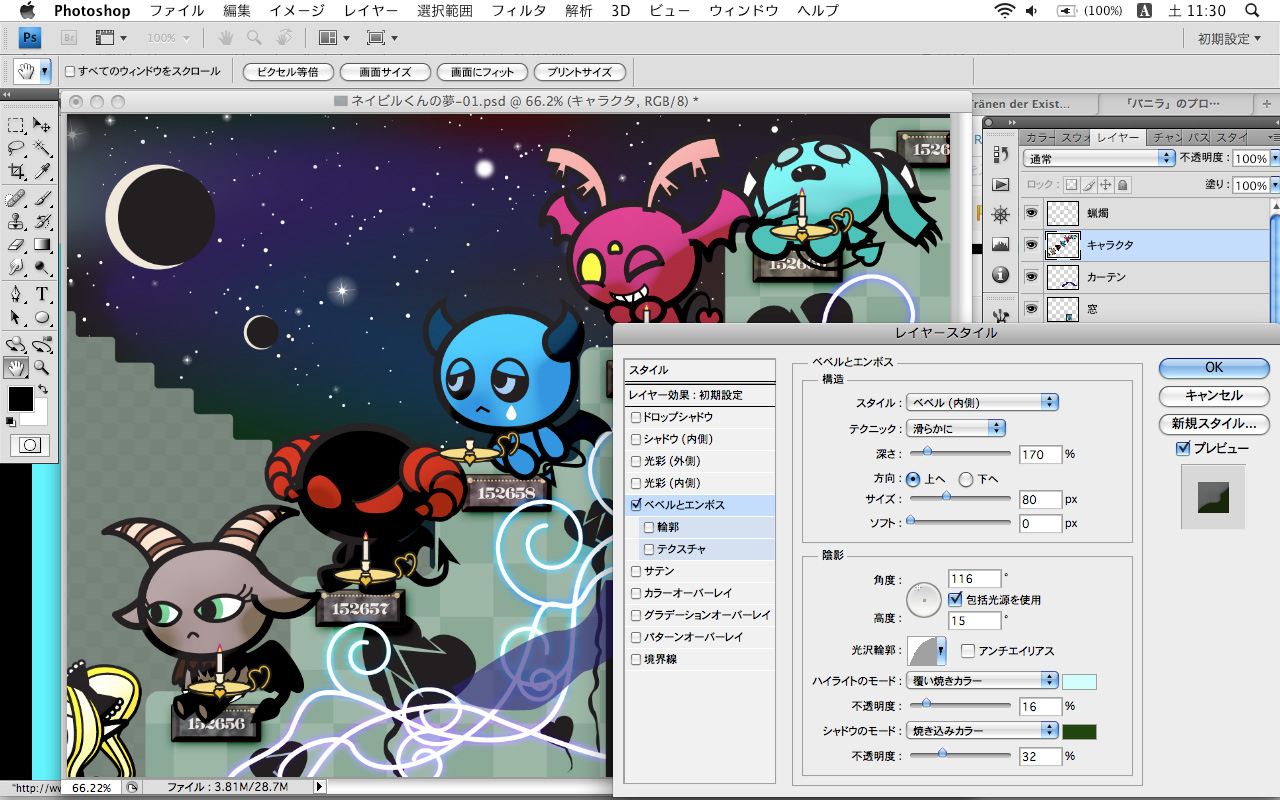Viewport: 1280px width, 800px height.
Task: Open the Hand tool preset picker
Action: click(x=45, y=72)
